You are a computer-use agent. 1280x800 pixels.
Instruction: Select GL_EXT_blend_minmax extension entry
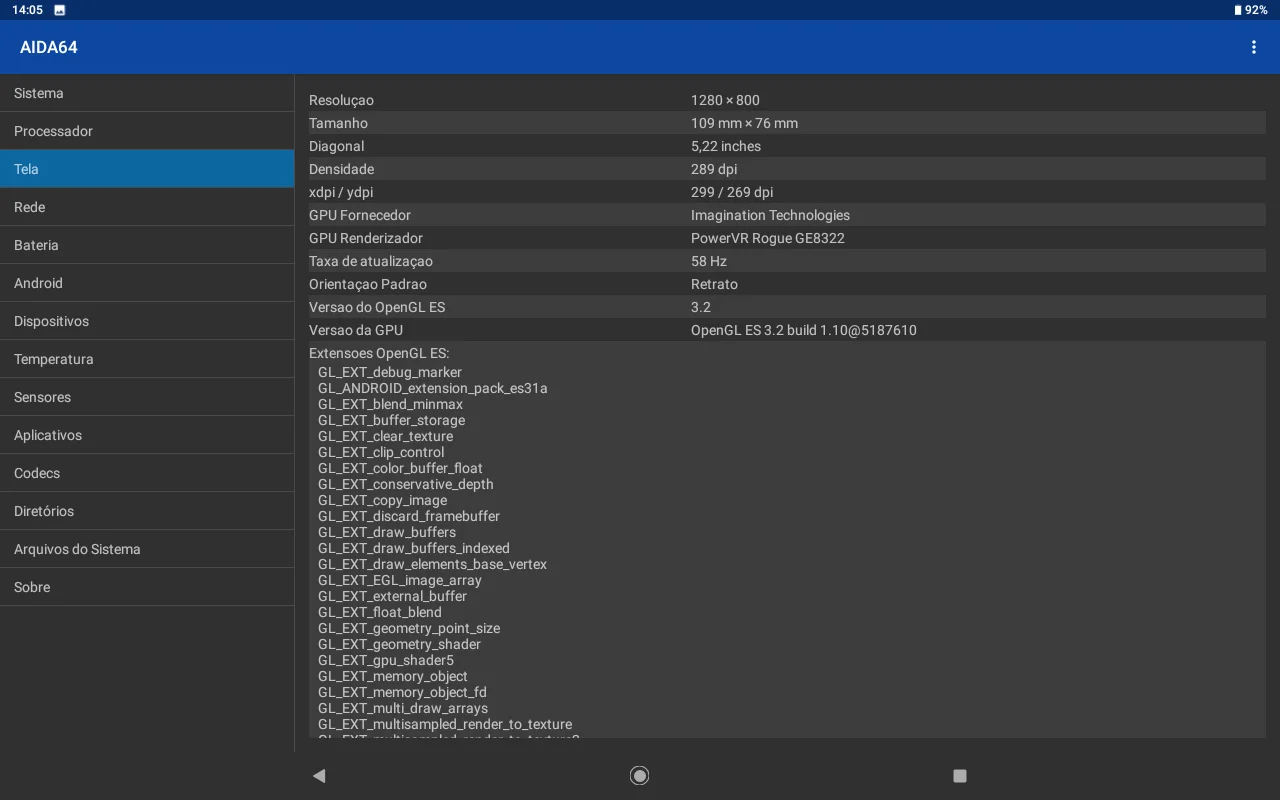pos(391,404)
